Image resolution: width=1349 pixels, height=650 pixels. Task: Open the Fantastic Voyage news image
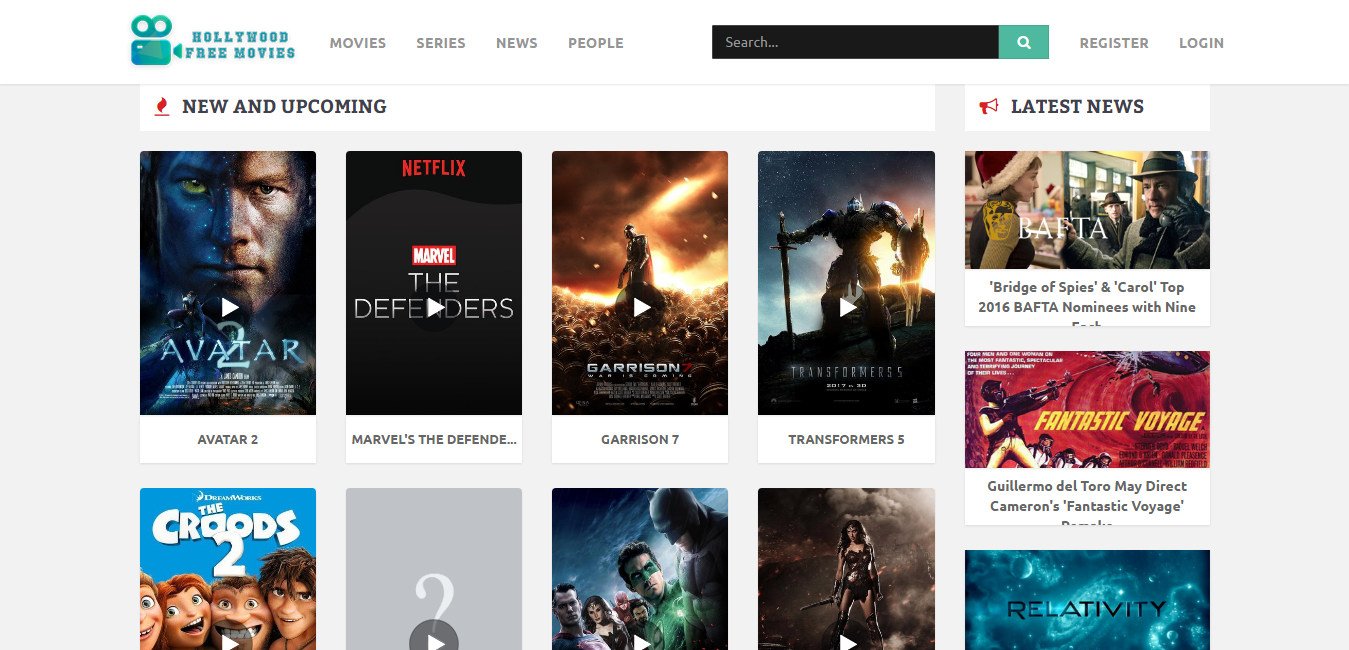[x=1087, y=409]
